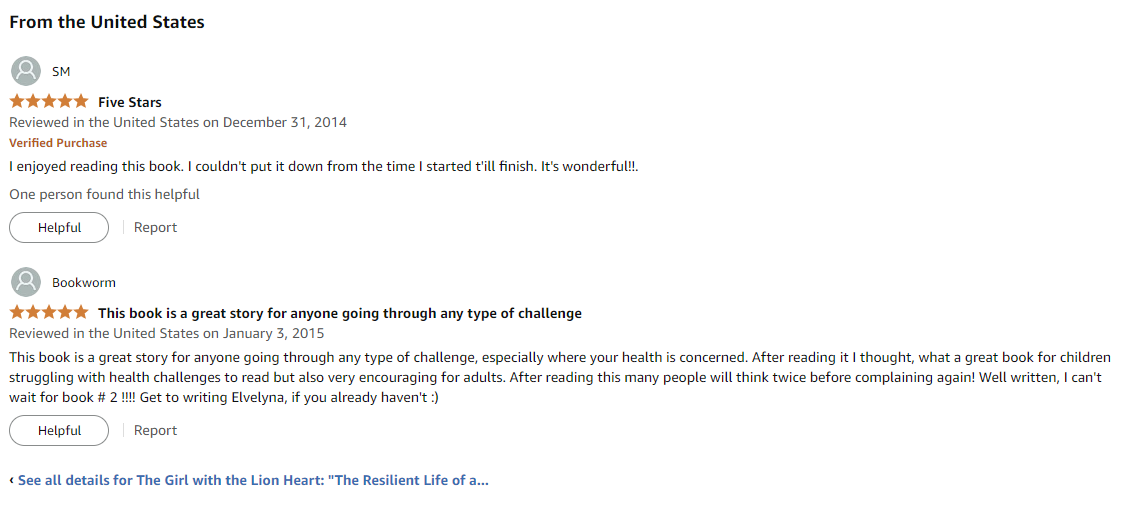This screenshot has height=515, width=1140.
Task: Click the "From the United States" heading
Action: (x=107, y=23)
